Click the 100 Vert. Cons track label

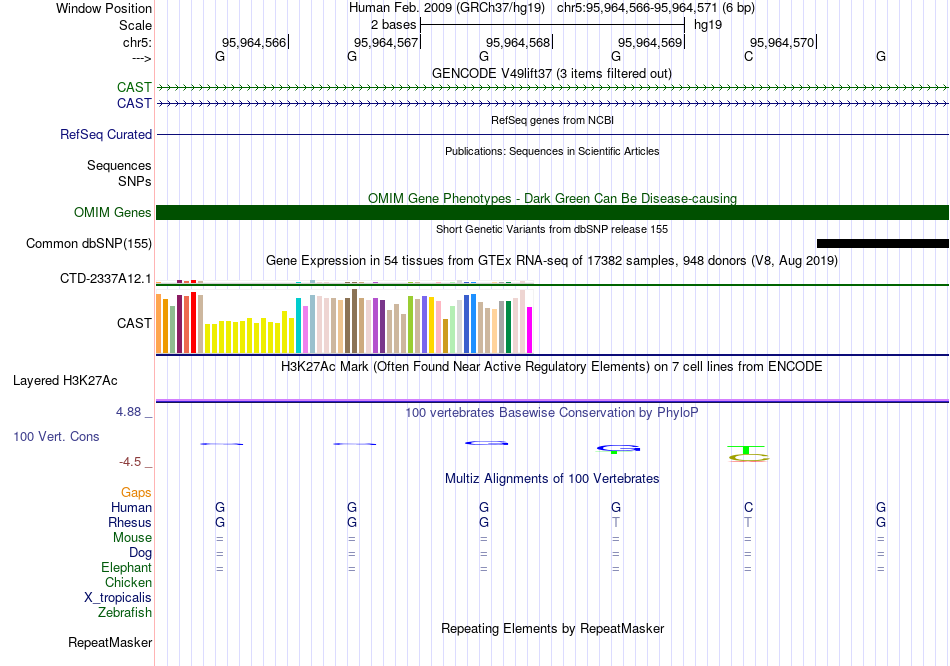click(x=56, y=437)
